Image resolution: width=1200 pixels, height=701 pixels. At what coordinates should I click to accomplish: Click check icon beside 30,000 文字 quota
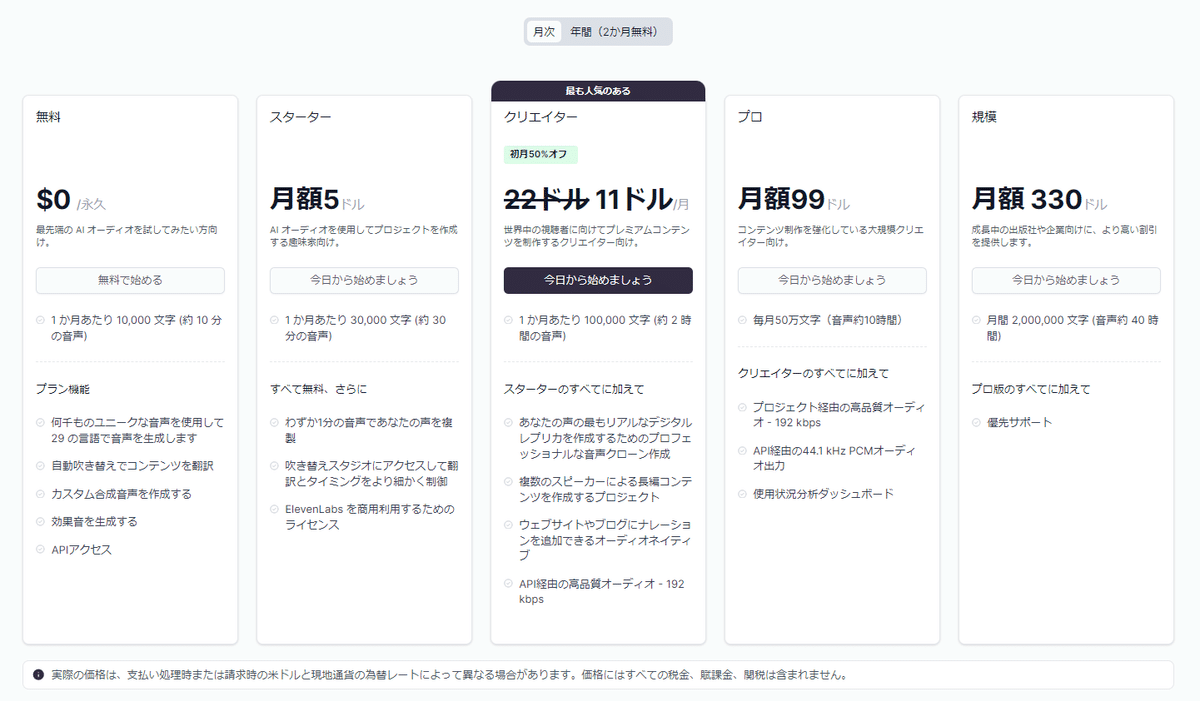[275, 321]
